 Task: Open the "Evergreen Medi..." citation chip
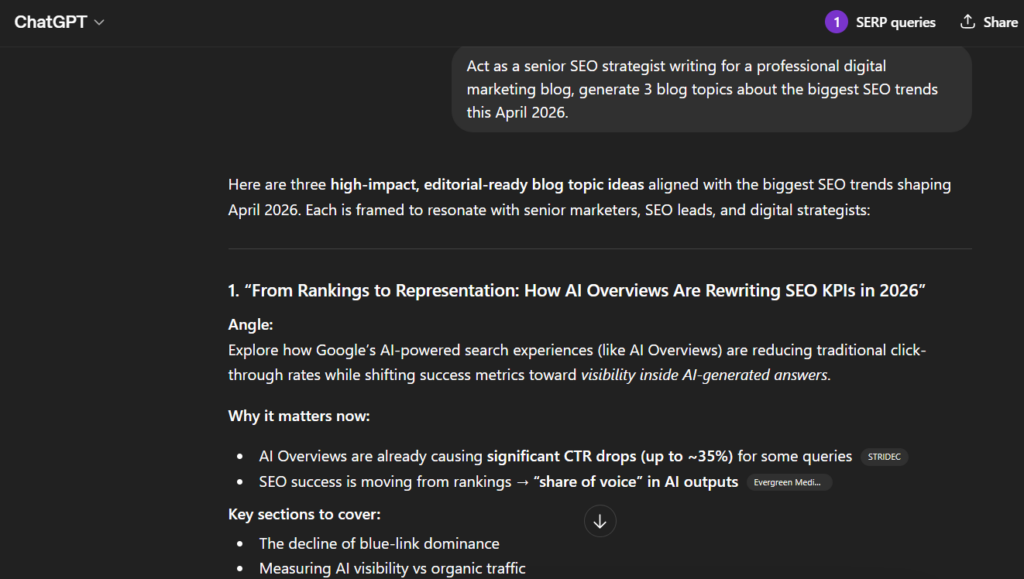coord(789,481)
